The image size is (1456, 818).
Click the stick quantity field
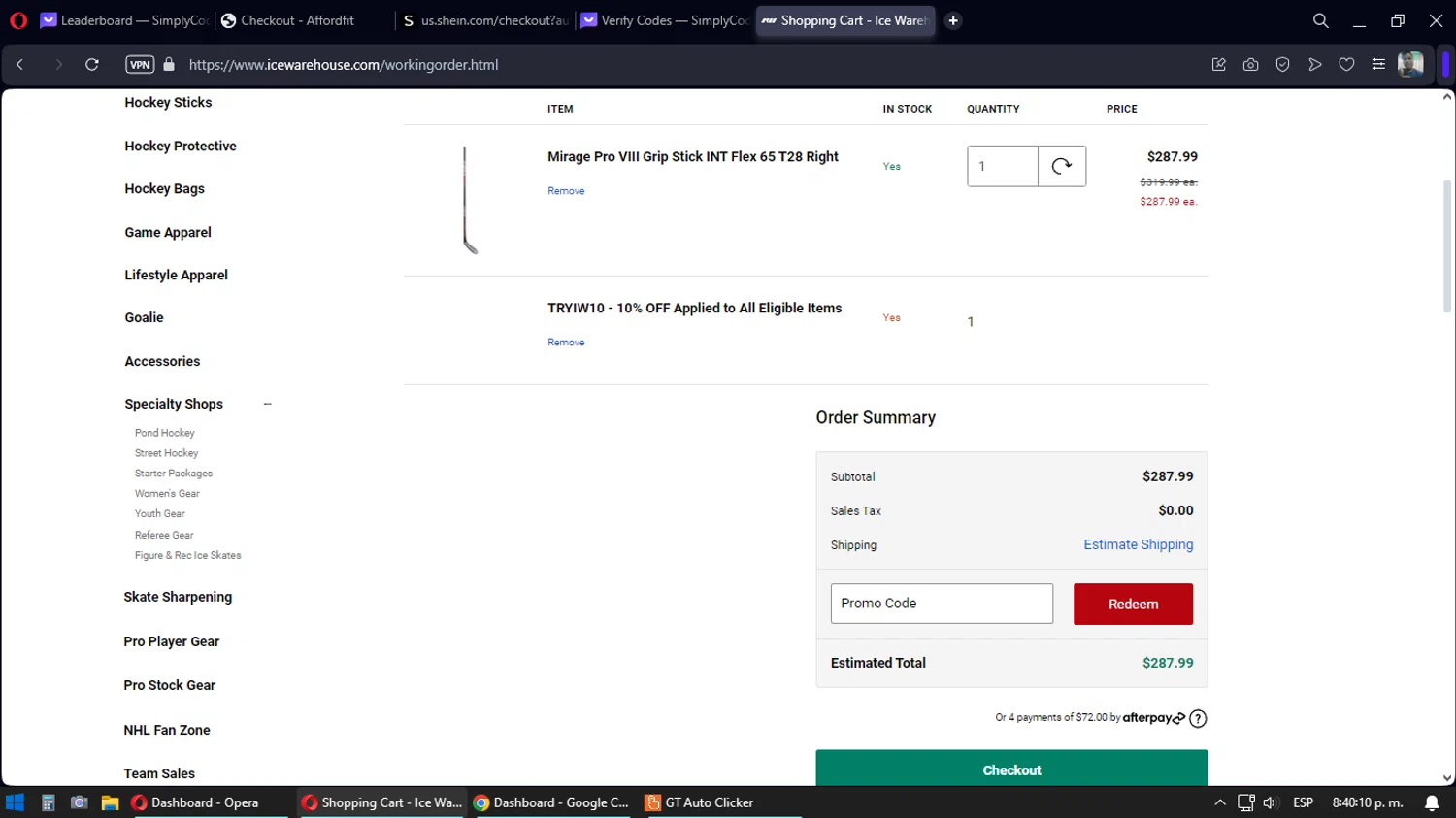coord(1003,166)
